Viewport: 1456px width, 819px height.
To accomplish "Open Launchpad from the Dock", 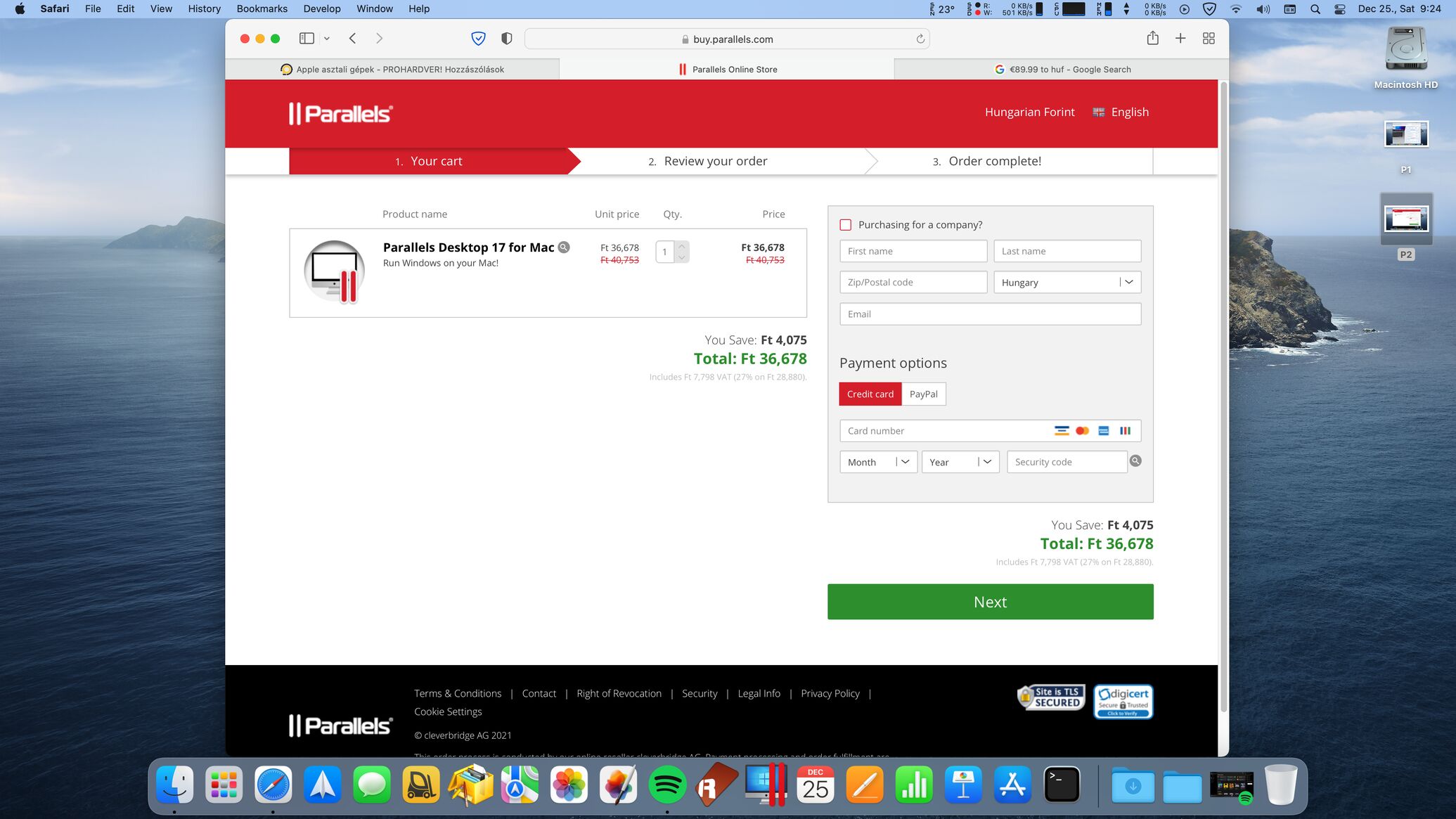I will (x=224, y=785).
